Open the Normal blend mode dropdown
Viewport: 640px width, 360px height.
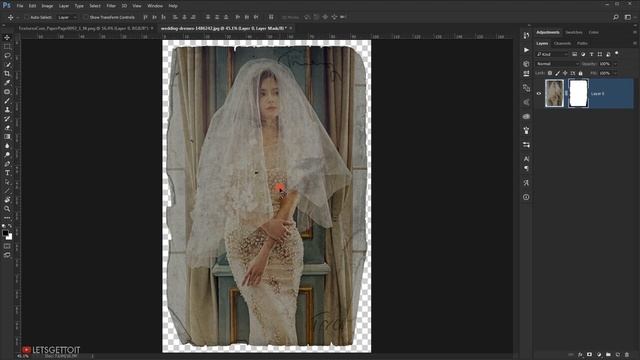click(558, 64)
